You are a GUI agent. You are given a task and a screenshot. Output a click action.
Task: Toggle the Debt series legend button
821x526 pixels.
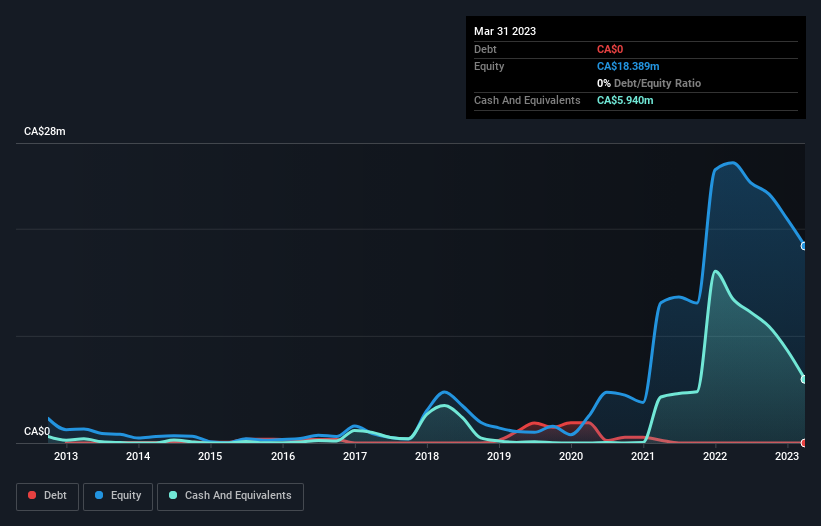click(48, 496)
